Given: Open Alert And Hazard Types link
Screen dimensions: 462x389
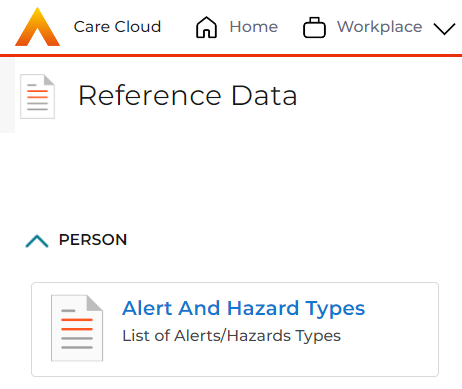Looking at the screenshot, I should coord(243,308).
